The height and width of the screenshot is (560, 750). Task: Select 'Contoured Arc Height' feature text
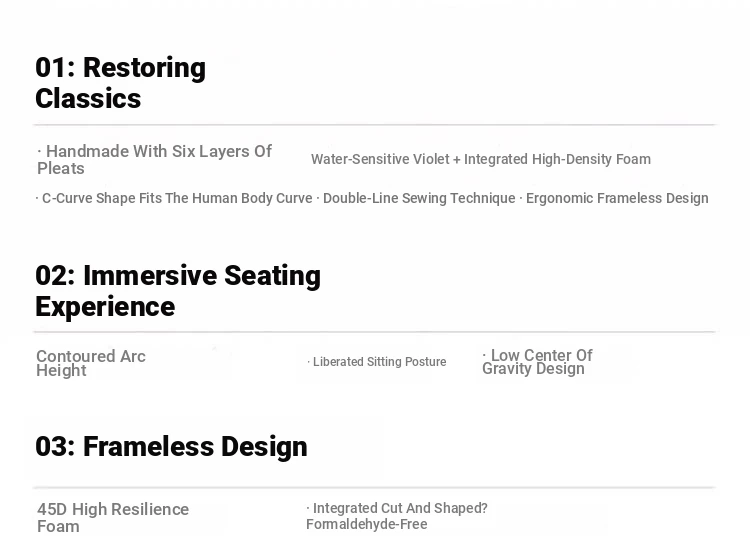(91, 363)
